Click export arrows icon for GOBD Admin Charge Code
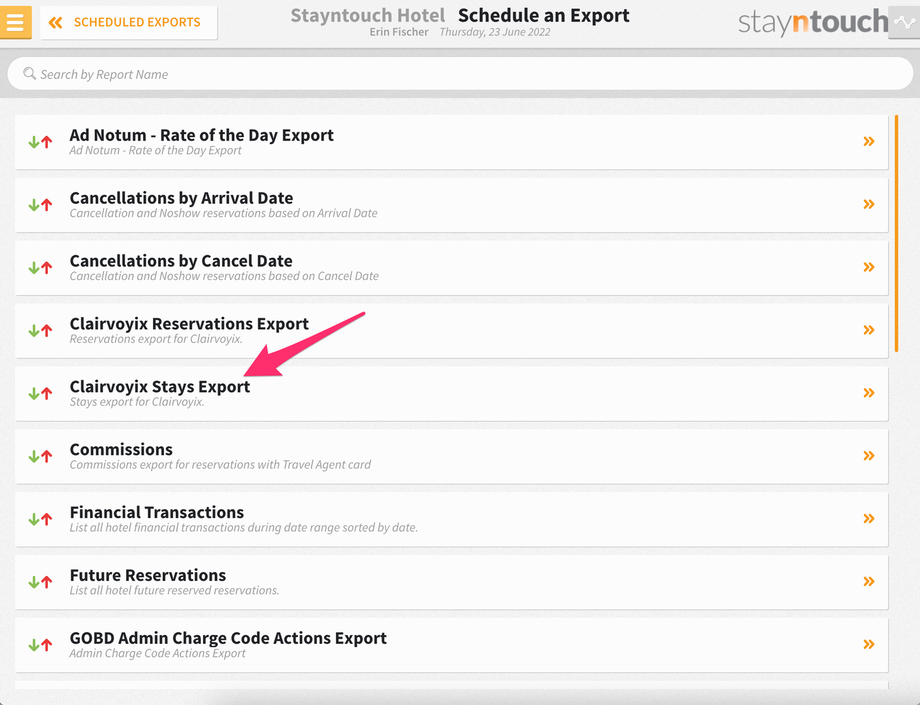The height and width of the screenshot is (705, 920). click(40, 645)
